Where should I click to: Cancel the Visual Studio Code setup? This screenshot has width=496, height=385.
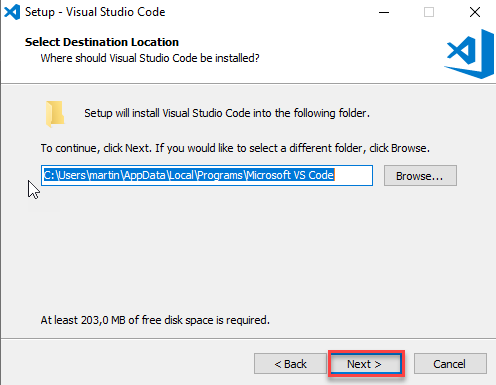[450, 364]
